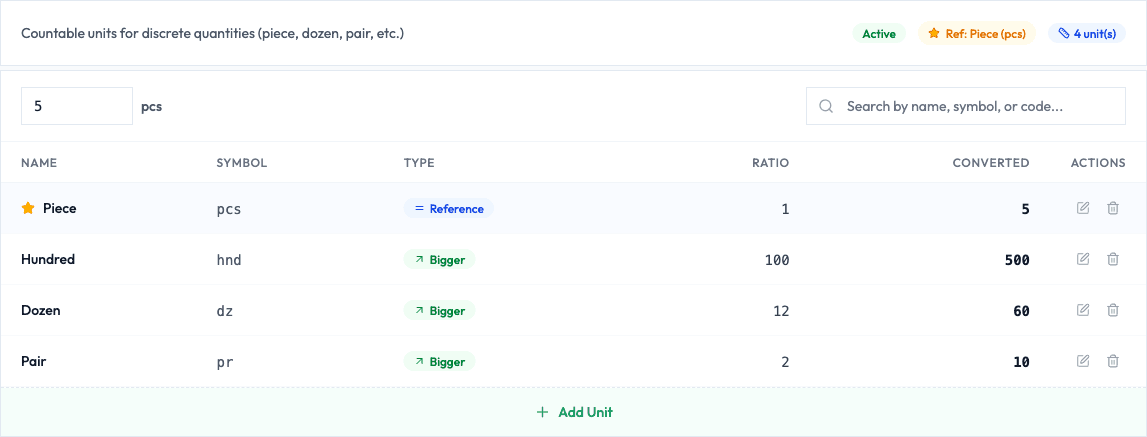Image resolution: width=1147 pixels, height=437 pixels.
Task: Click the Ref: Piece (pcs) badge
Action: (x=977, y=34)
